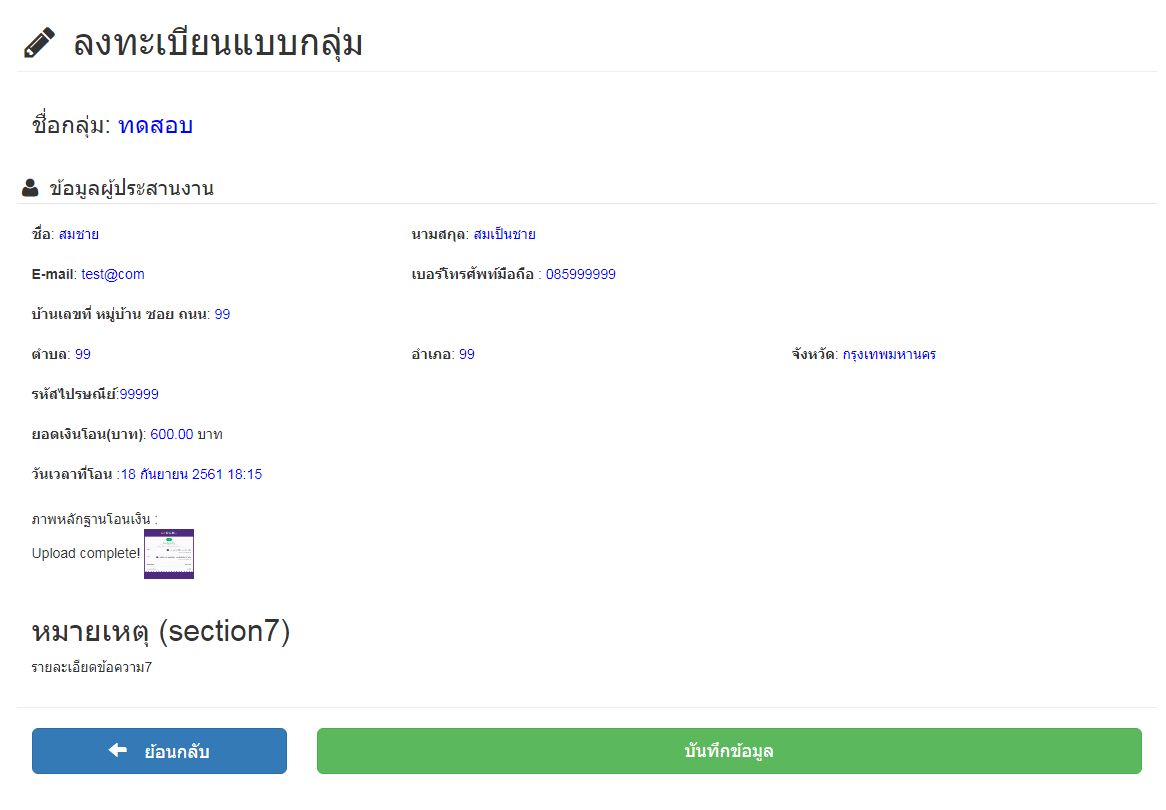The image size is (1166, 810).
Task: Click the email value test@com
Action: point(112,274)
